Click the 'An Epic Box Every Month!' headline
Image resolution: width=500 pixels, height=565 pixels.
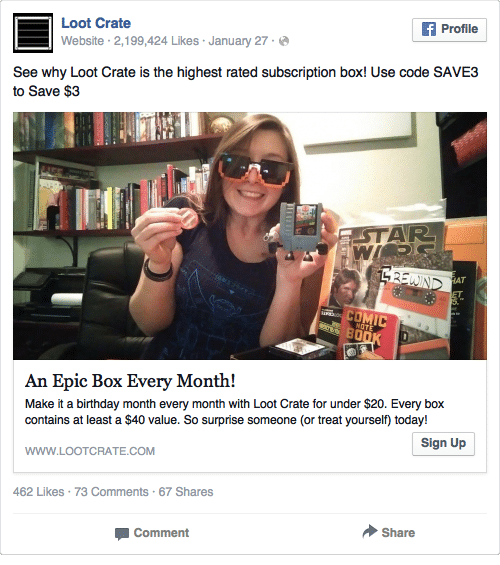click(130, 381)
